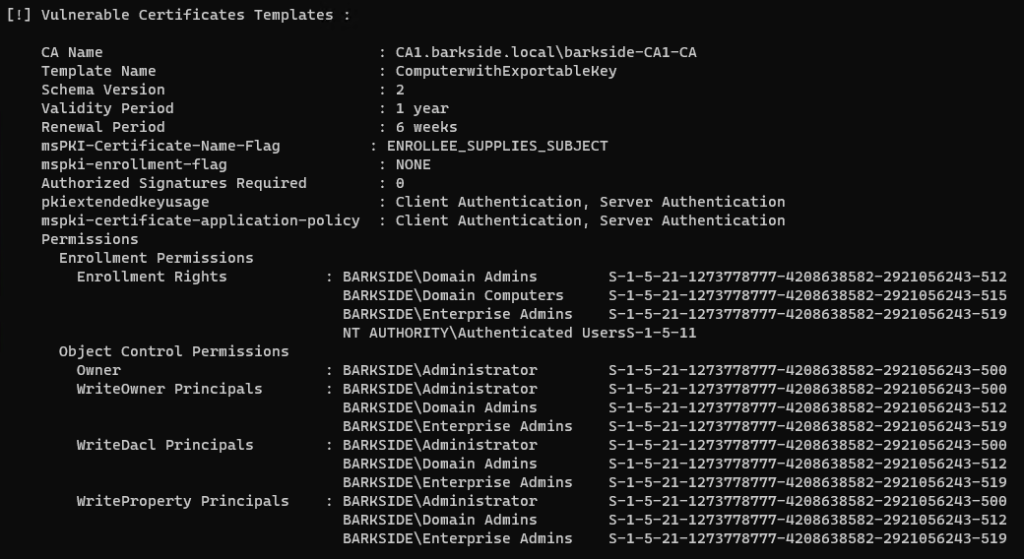
Task: Select the ComputerwithExportableKey template name
Action: click(x=506, y=71)
